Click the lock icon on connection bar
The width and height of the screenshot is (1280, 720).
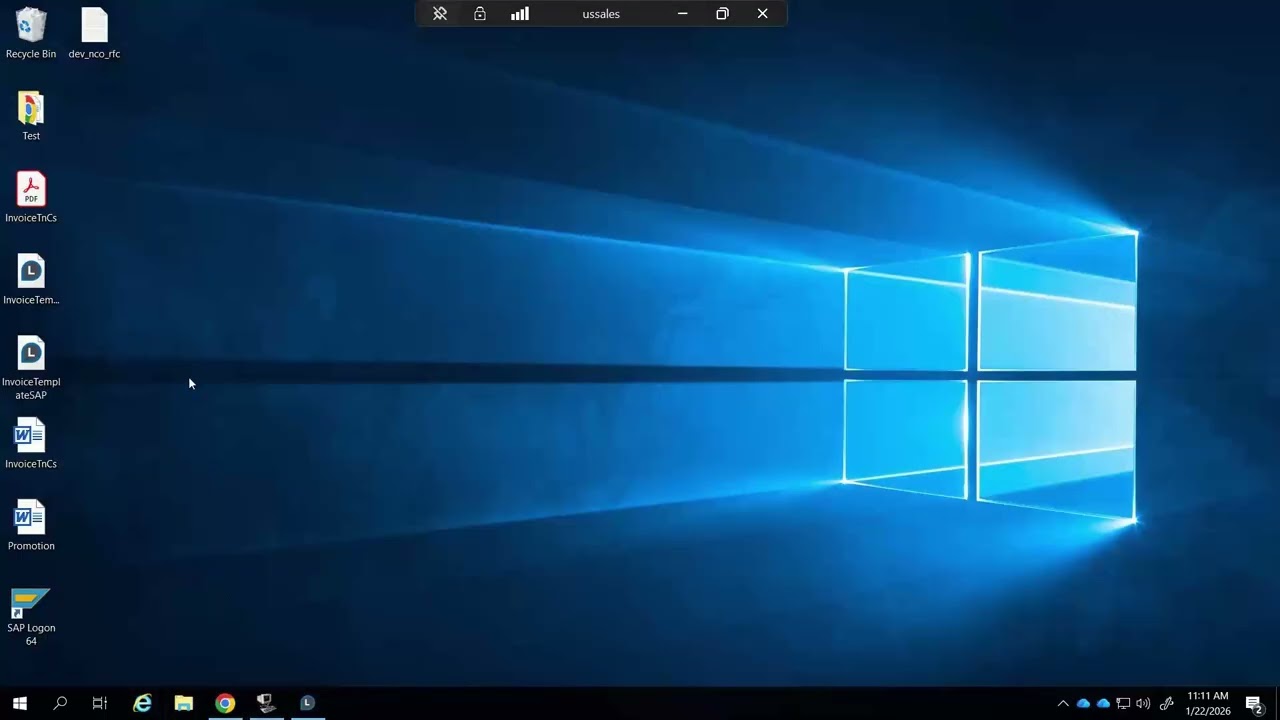[480, 14]
